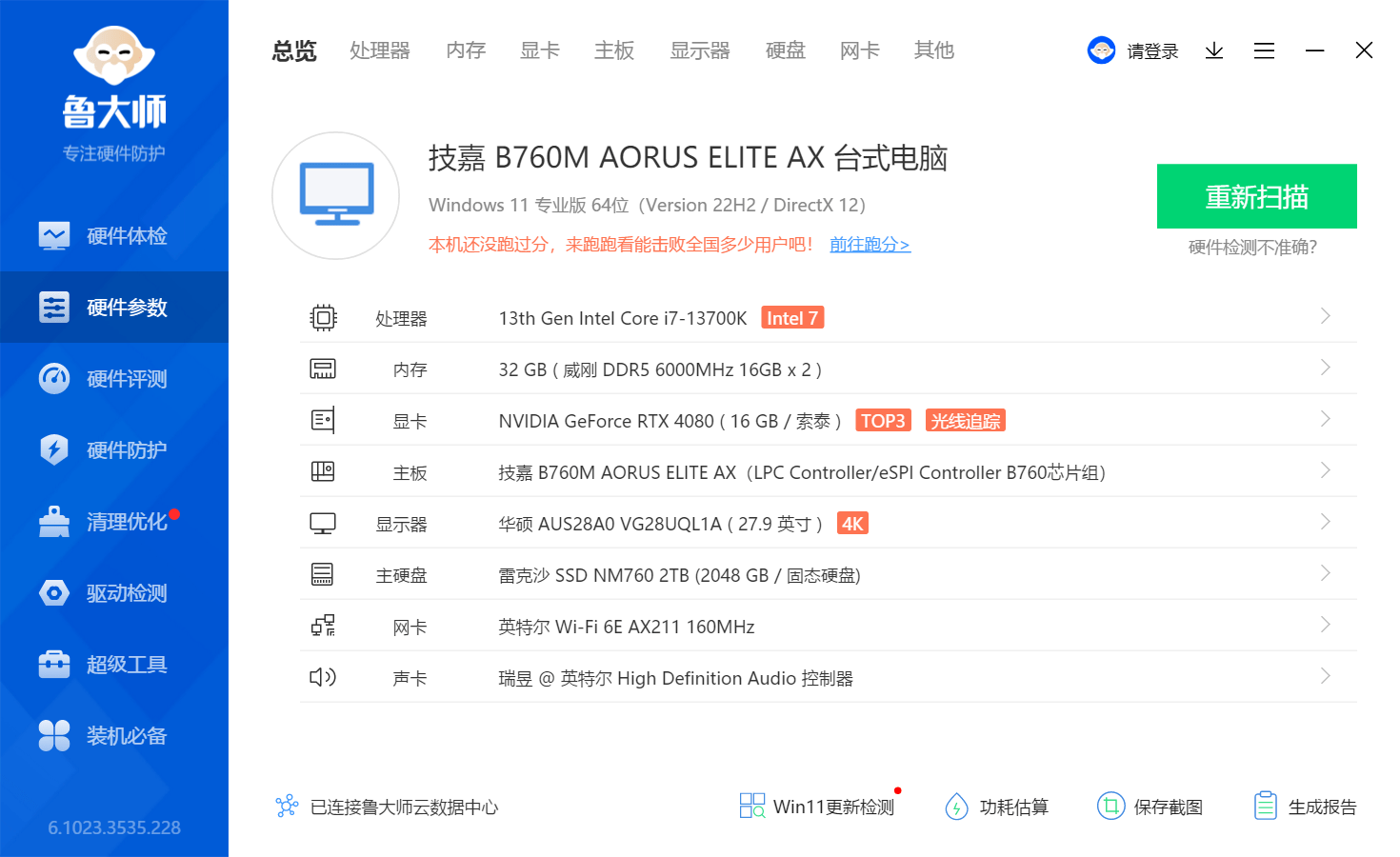Screen dimensions: 1400x857
Task: Open the hamburger menu at top right
Action: coord(1264,50)
